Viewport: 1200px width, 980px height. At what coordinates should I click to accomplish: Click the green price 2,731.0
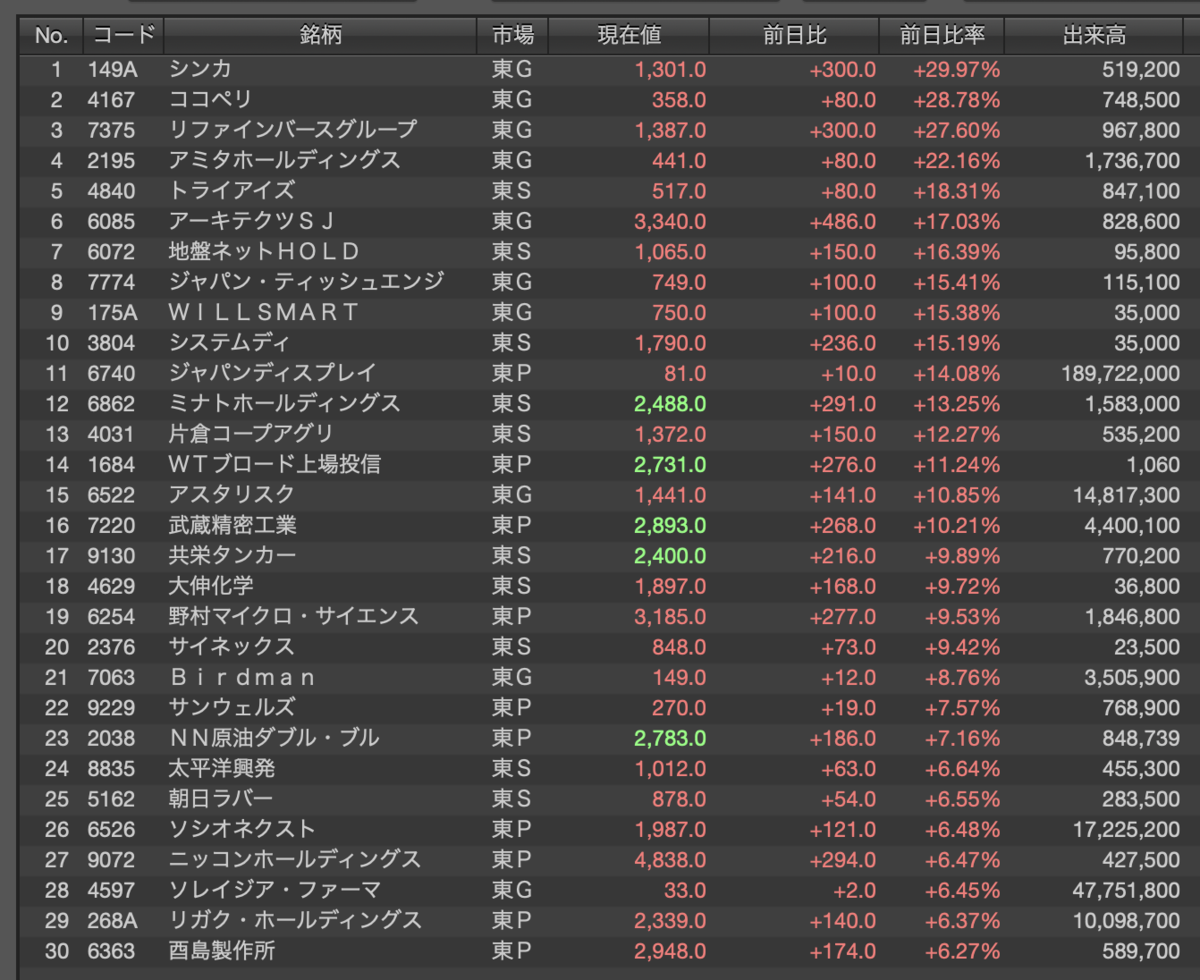point(670,464)
